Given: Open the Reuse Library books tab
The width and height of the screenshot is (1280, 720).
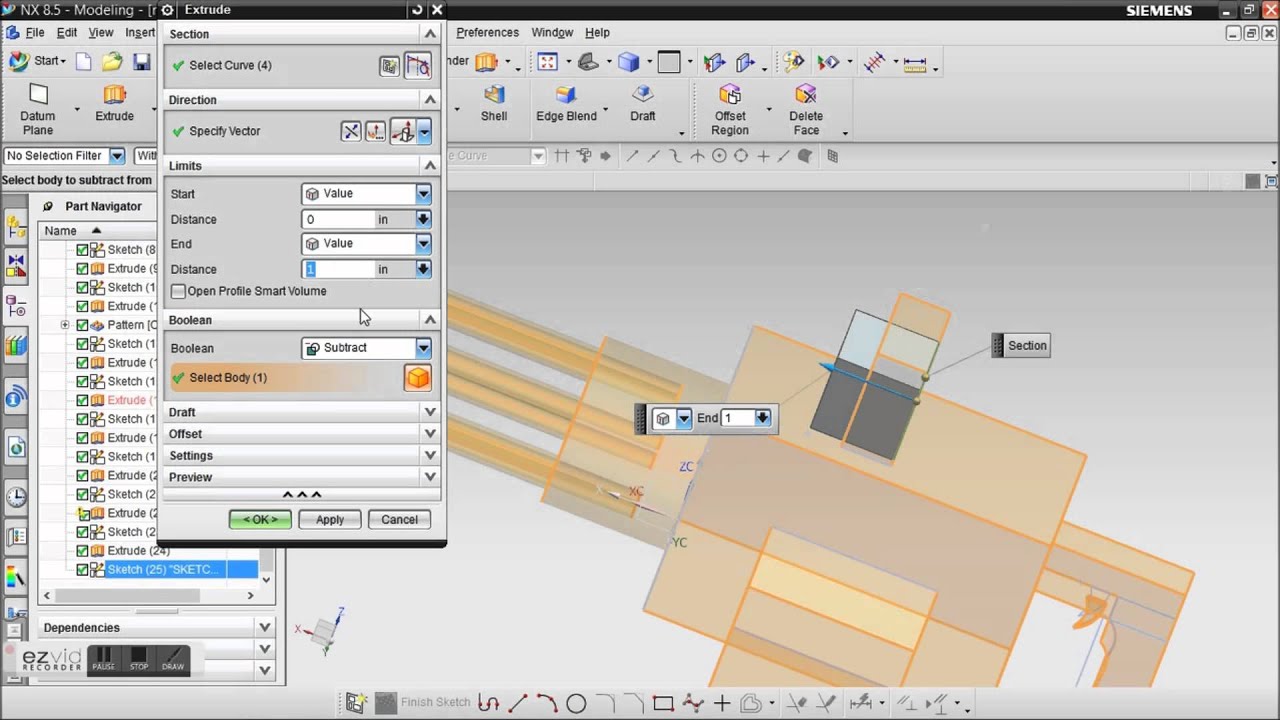Looking at the screenshot, I should (16, 347).
